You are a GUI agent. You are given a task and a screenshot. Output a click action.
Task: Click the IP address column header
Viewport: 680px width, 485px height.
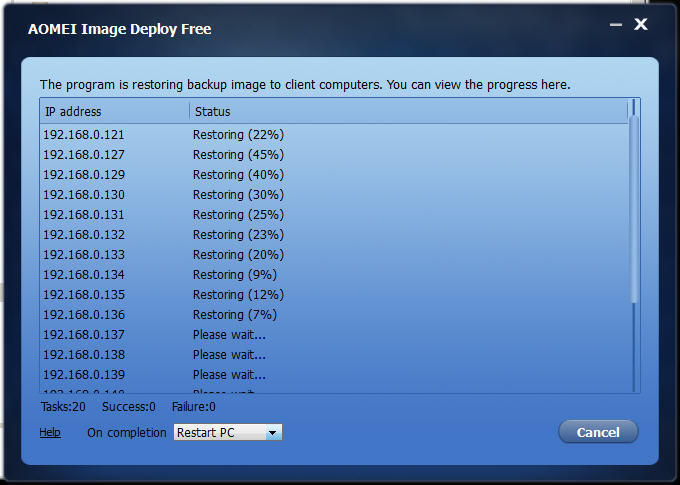coord(114,111)
